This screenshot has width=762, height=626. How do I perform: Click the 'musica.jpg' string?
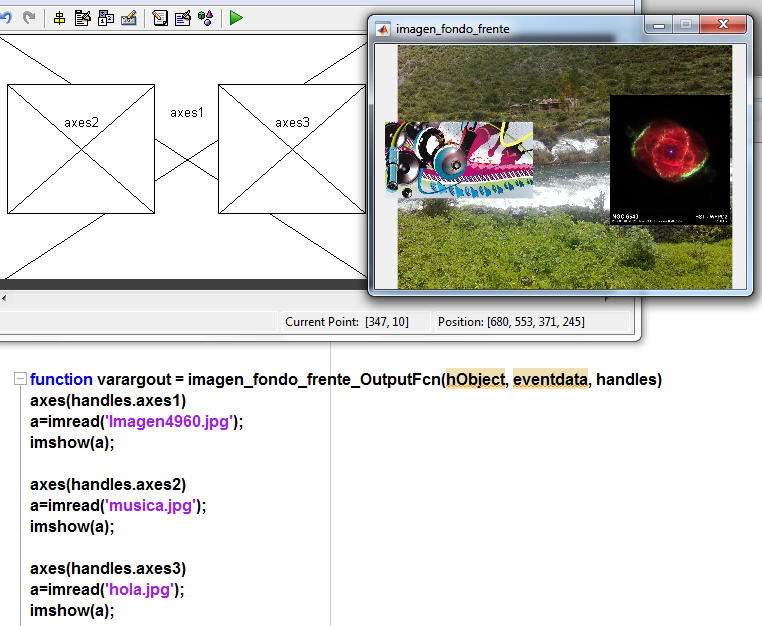coord(151,505)
